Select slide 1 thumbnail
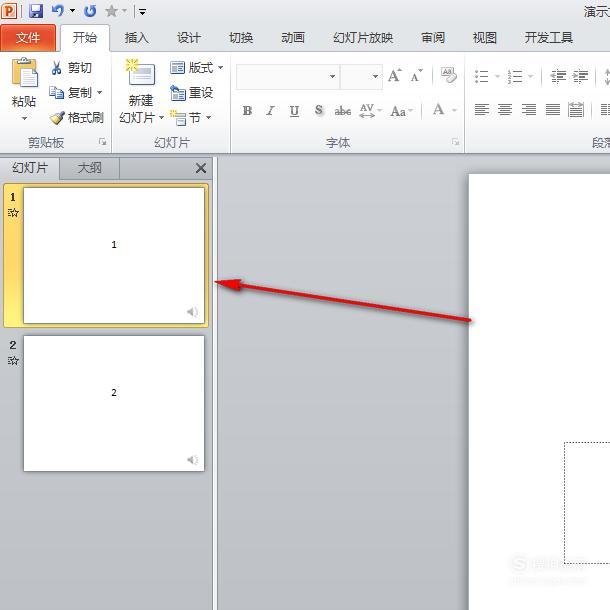The image size is (610, 610). tap(114, 255)
